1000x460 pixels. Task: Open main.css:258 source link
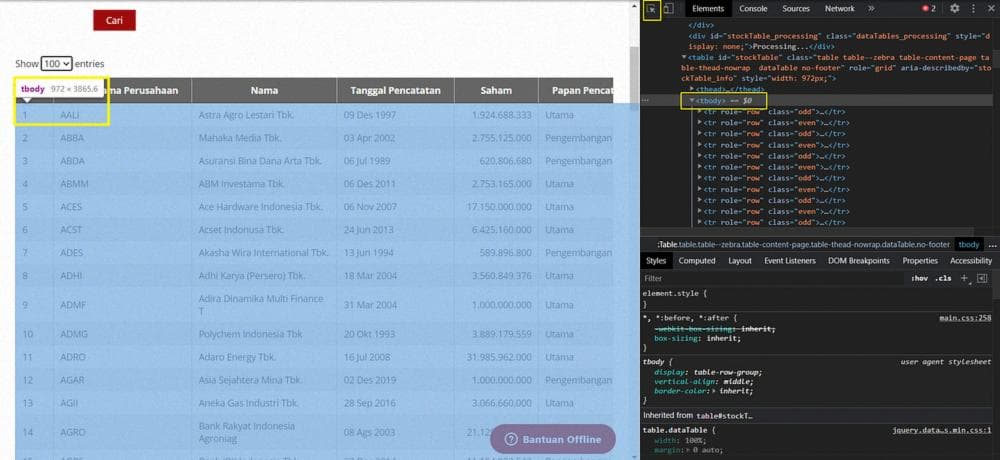pos(965,318)
